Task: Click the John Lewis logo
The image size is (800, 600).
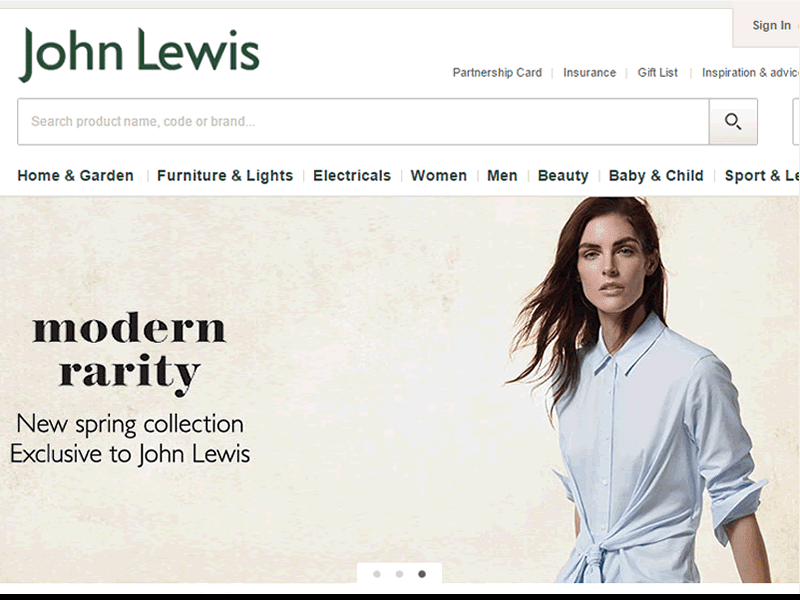Action: 139,54
